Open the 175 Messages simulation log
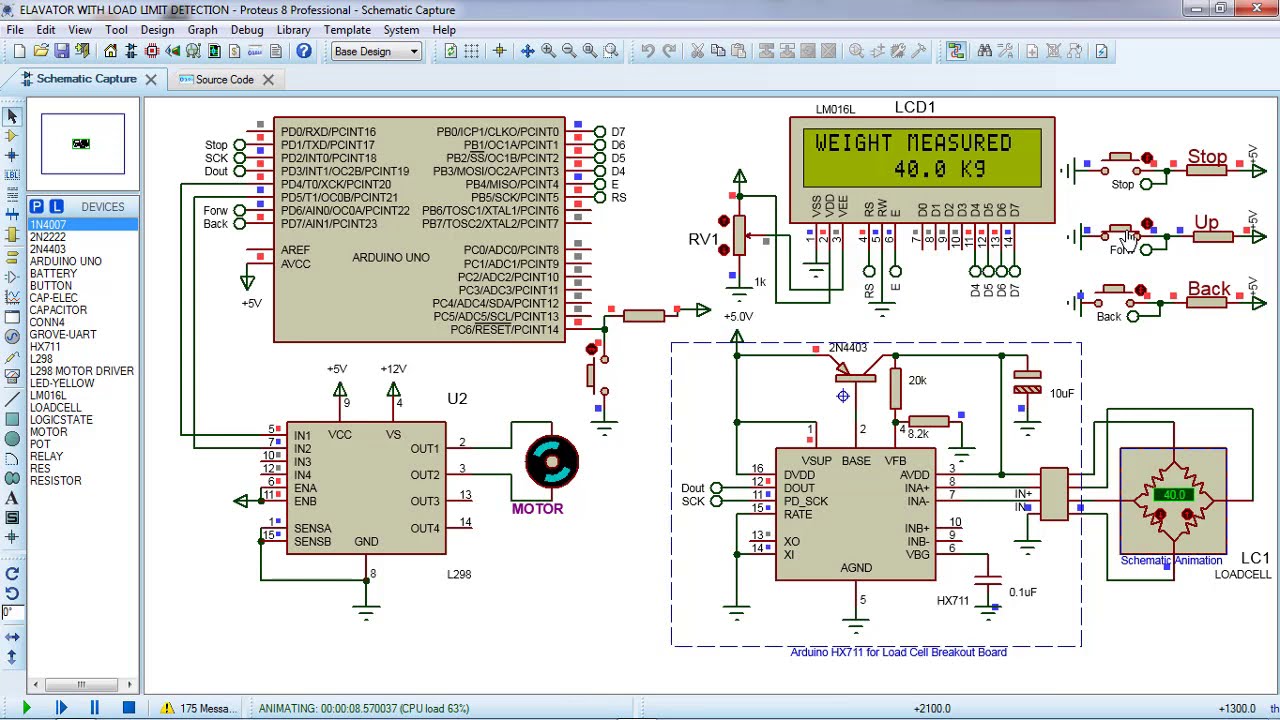The width and height of the screenshot is (1280, 720). pyautogui.click(x=199, y=708)
